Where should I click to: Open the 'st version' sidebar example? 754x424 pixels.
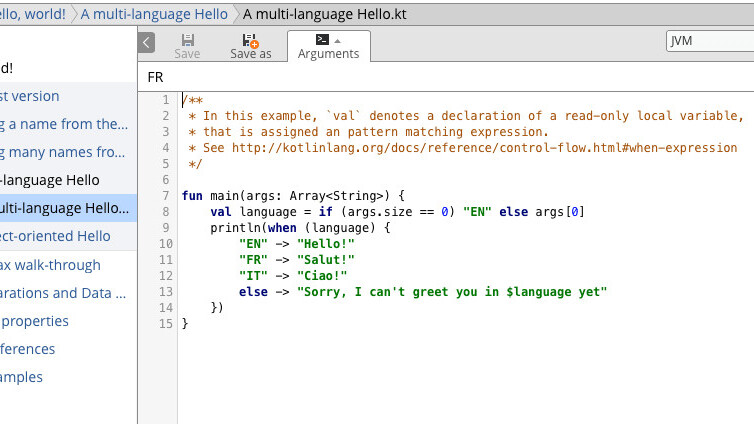(x=30, y=96)
